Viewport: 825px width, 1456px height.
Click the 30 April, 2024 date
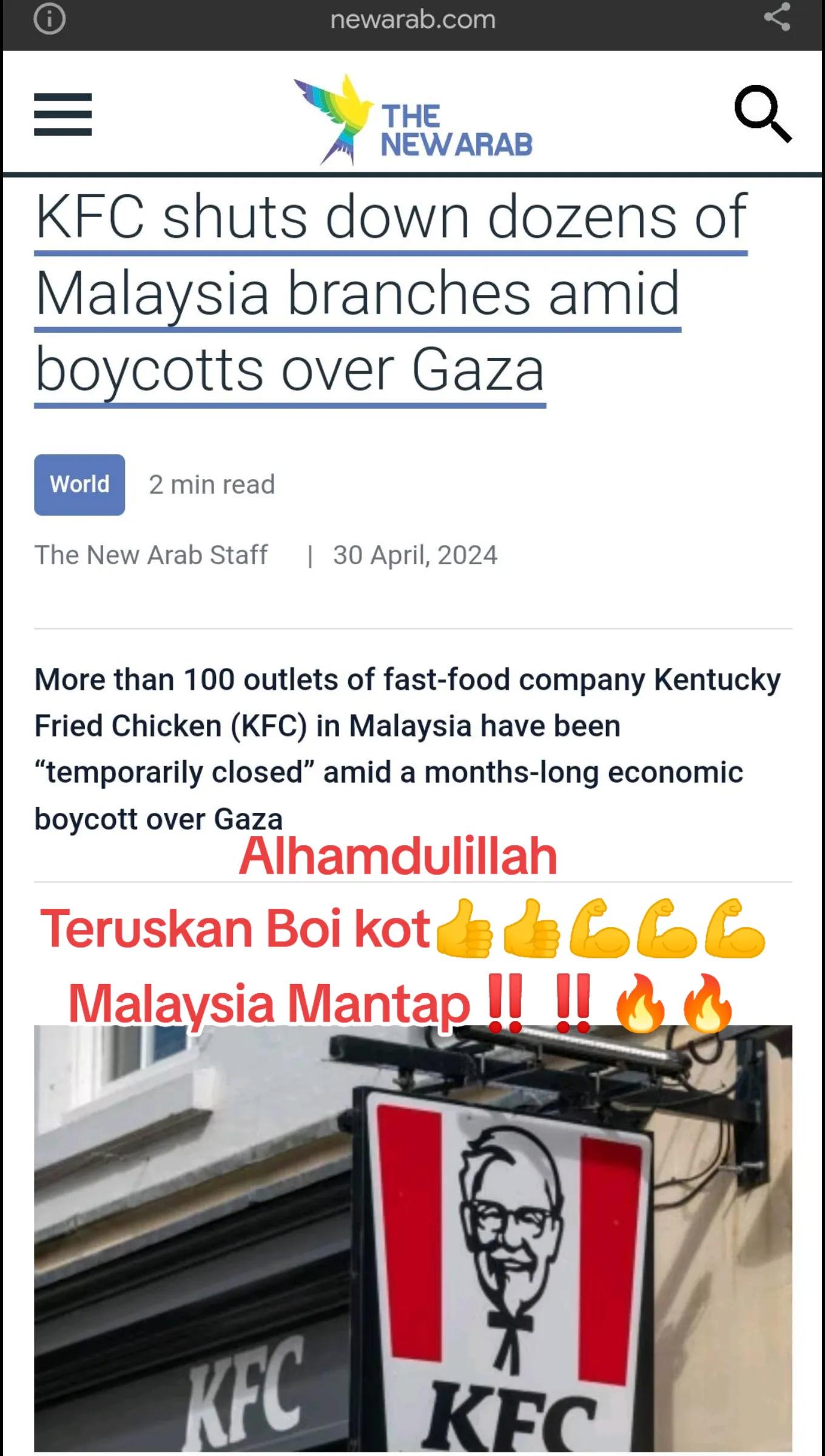(415, 555)
